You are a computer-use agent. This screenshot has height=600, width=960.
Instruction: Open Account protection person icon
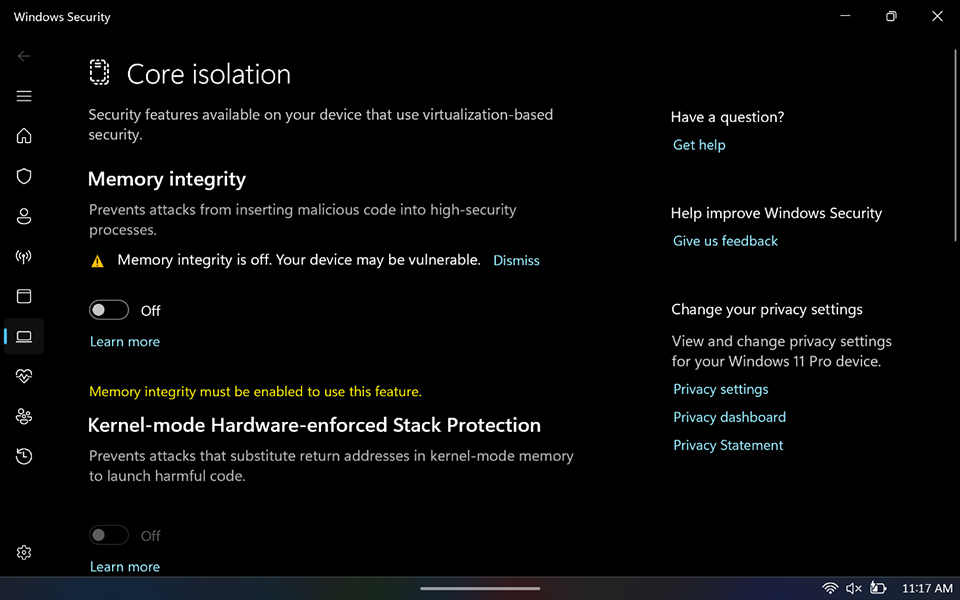tap(24, 216)
